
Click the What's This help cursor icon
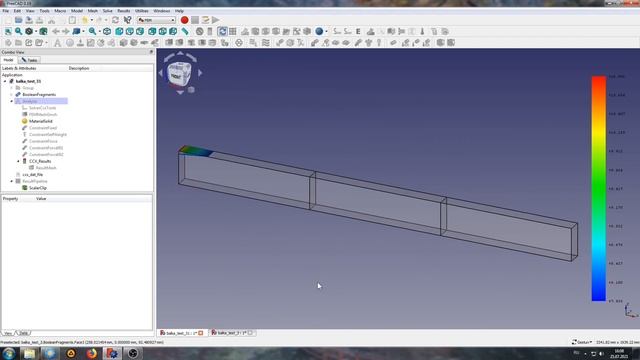click(127, 20)
